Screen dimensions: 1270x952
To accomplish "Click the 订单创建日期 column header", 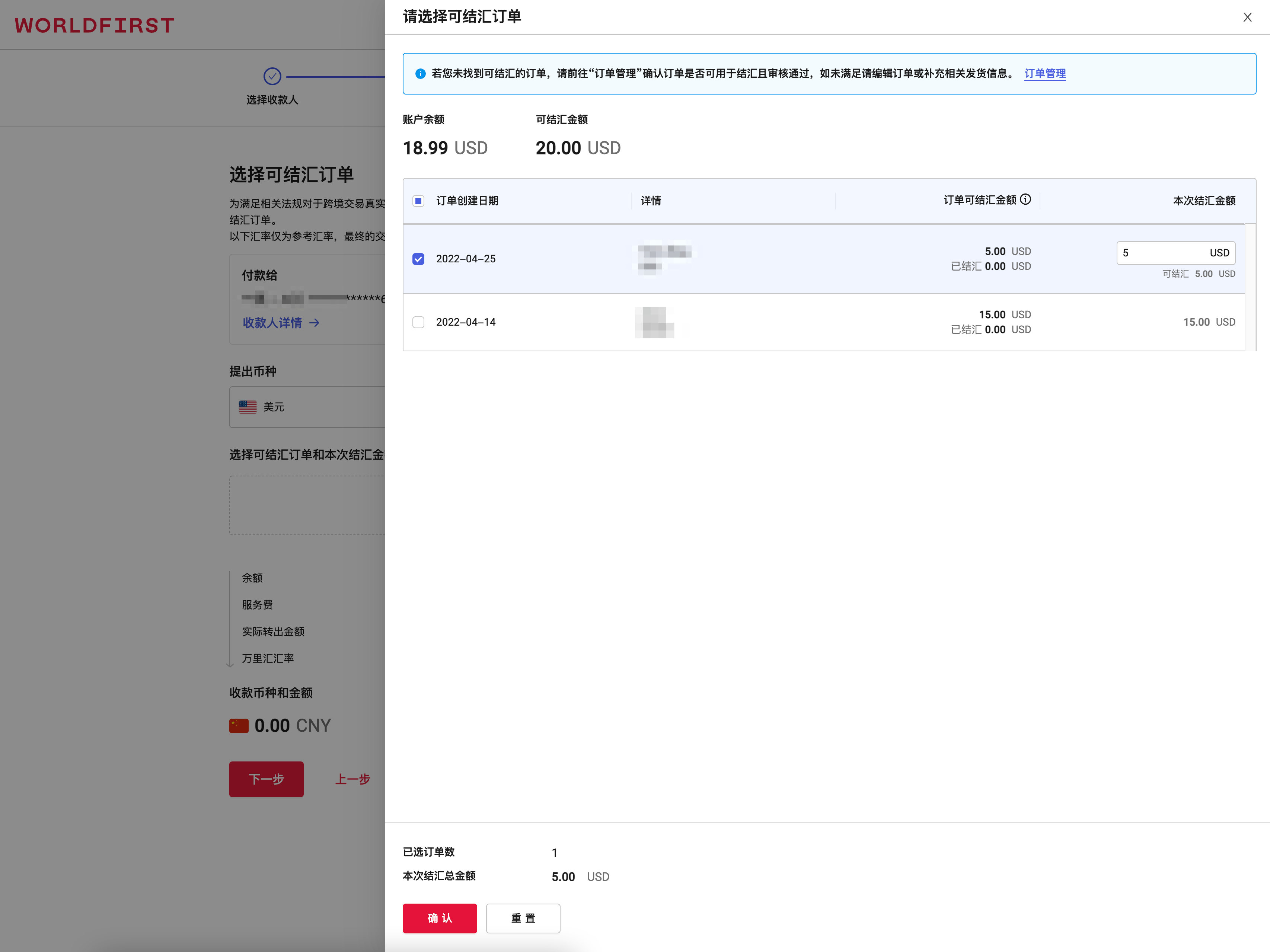I will coord(467,201).
